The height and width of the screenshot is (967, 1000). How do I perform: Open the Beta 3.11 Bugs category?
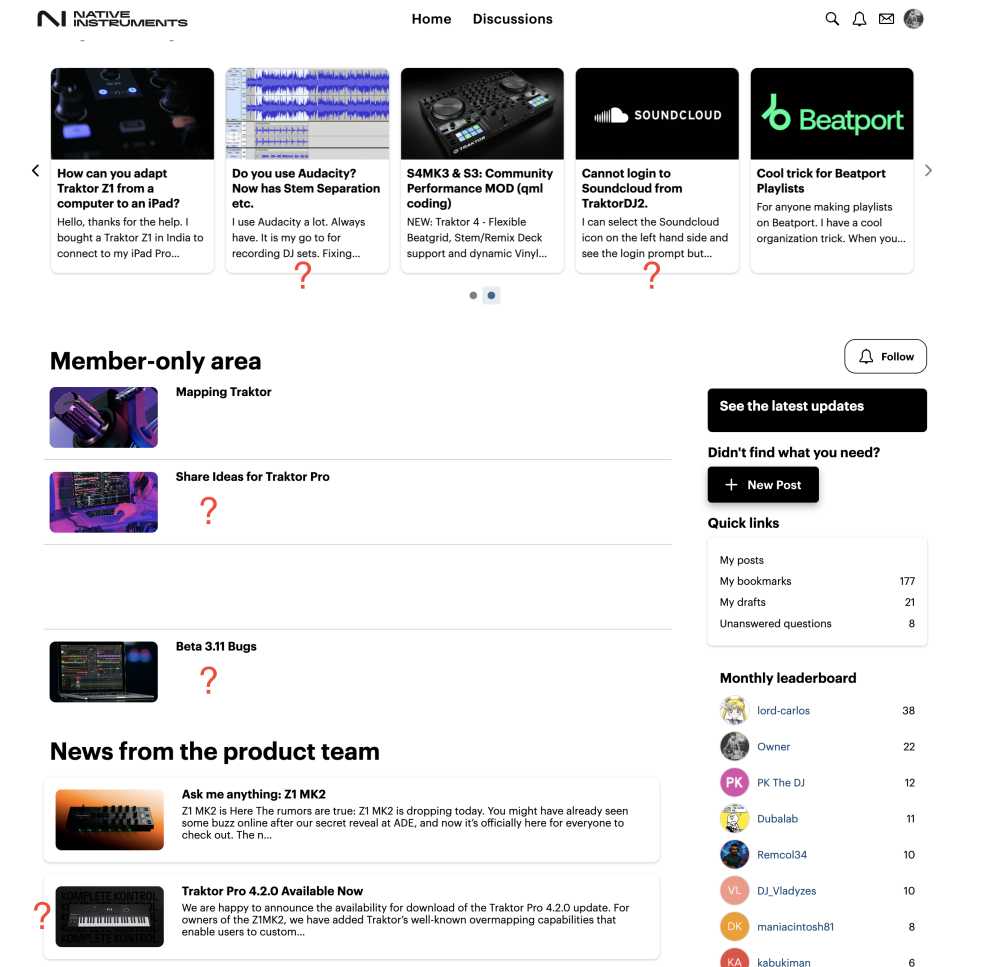(216, 646)
